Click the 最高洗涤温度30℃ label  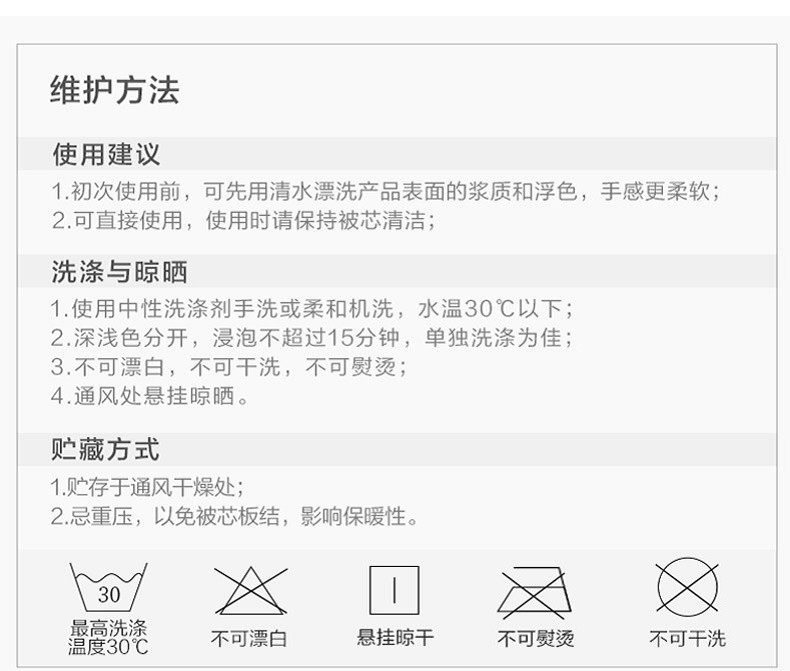[x=108, y=637]
